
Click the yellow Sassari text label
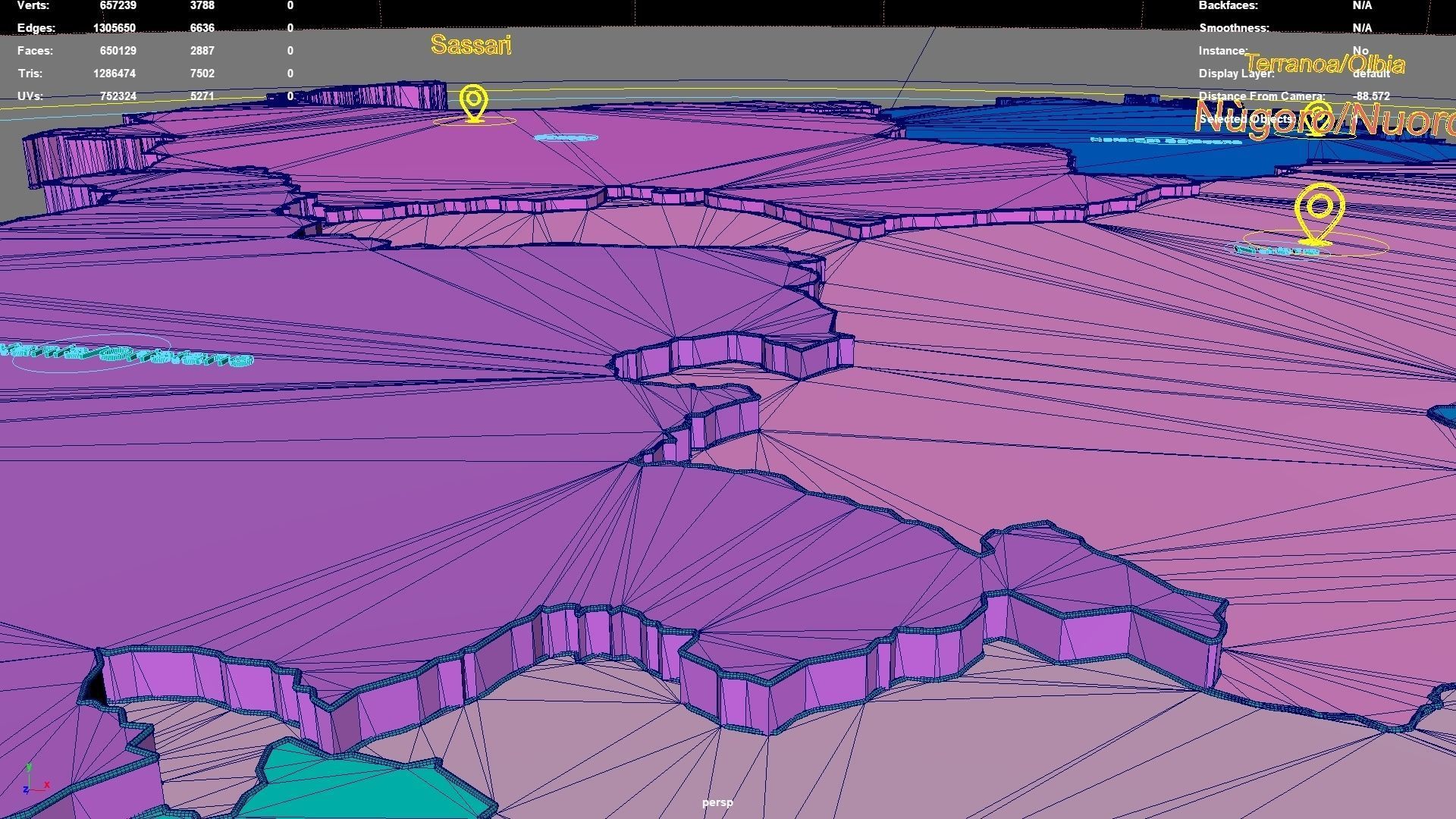[471, 45]
